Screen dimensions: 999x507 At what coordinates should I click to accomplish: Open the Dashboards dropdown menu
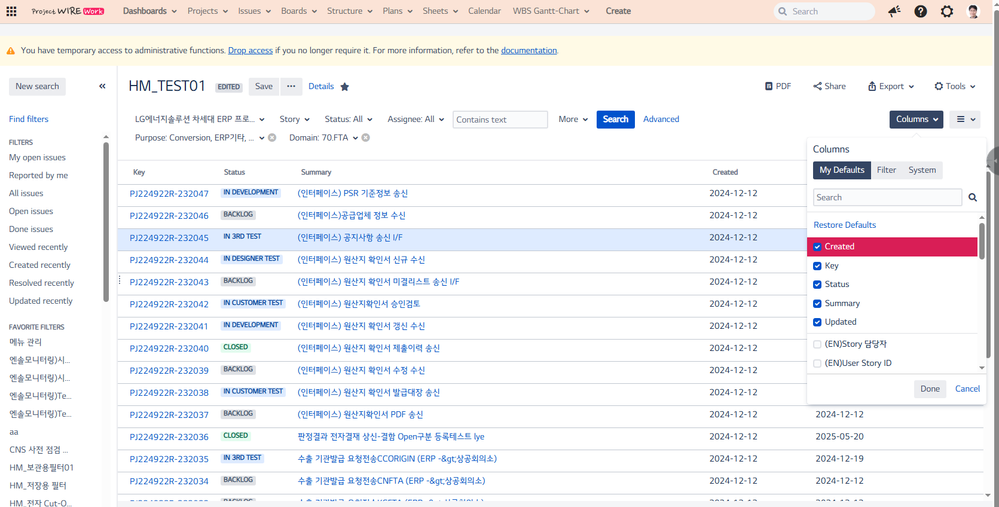150,11
